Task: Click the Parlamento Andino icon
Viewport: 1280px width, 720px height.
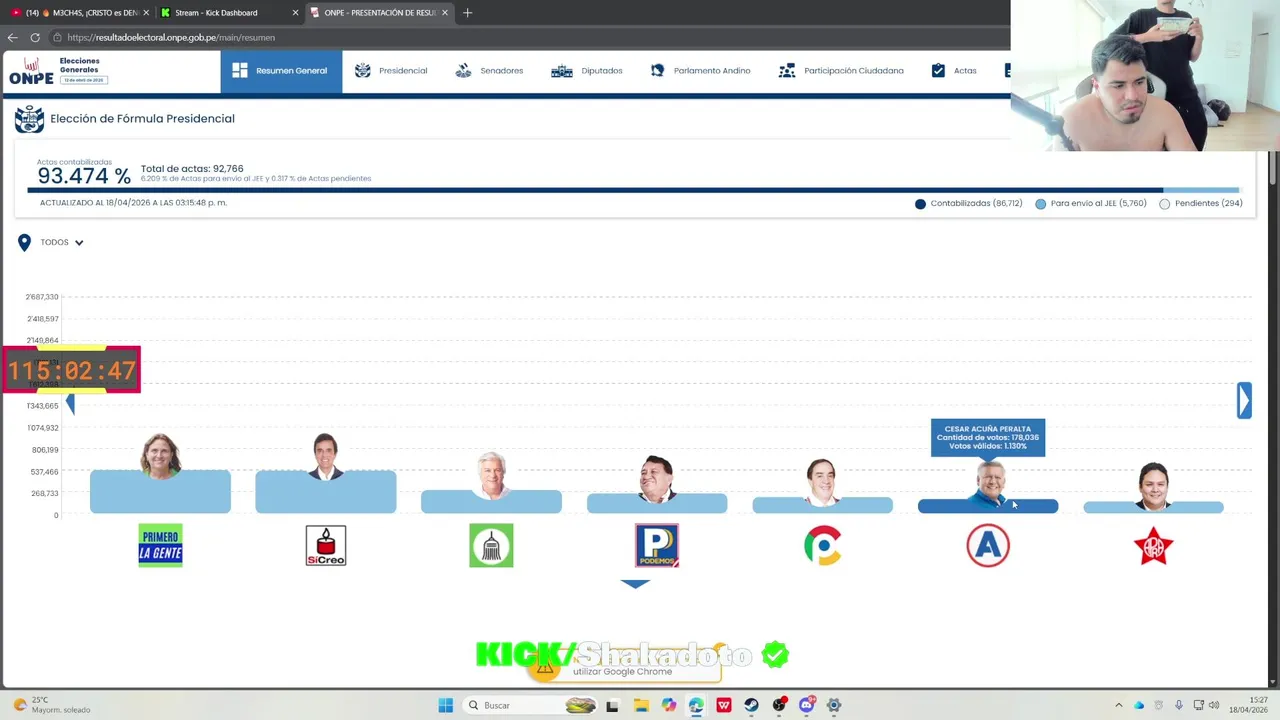Action: (657, 71)
